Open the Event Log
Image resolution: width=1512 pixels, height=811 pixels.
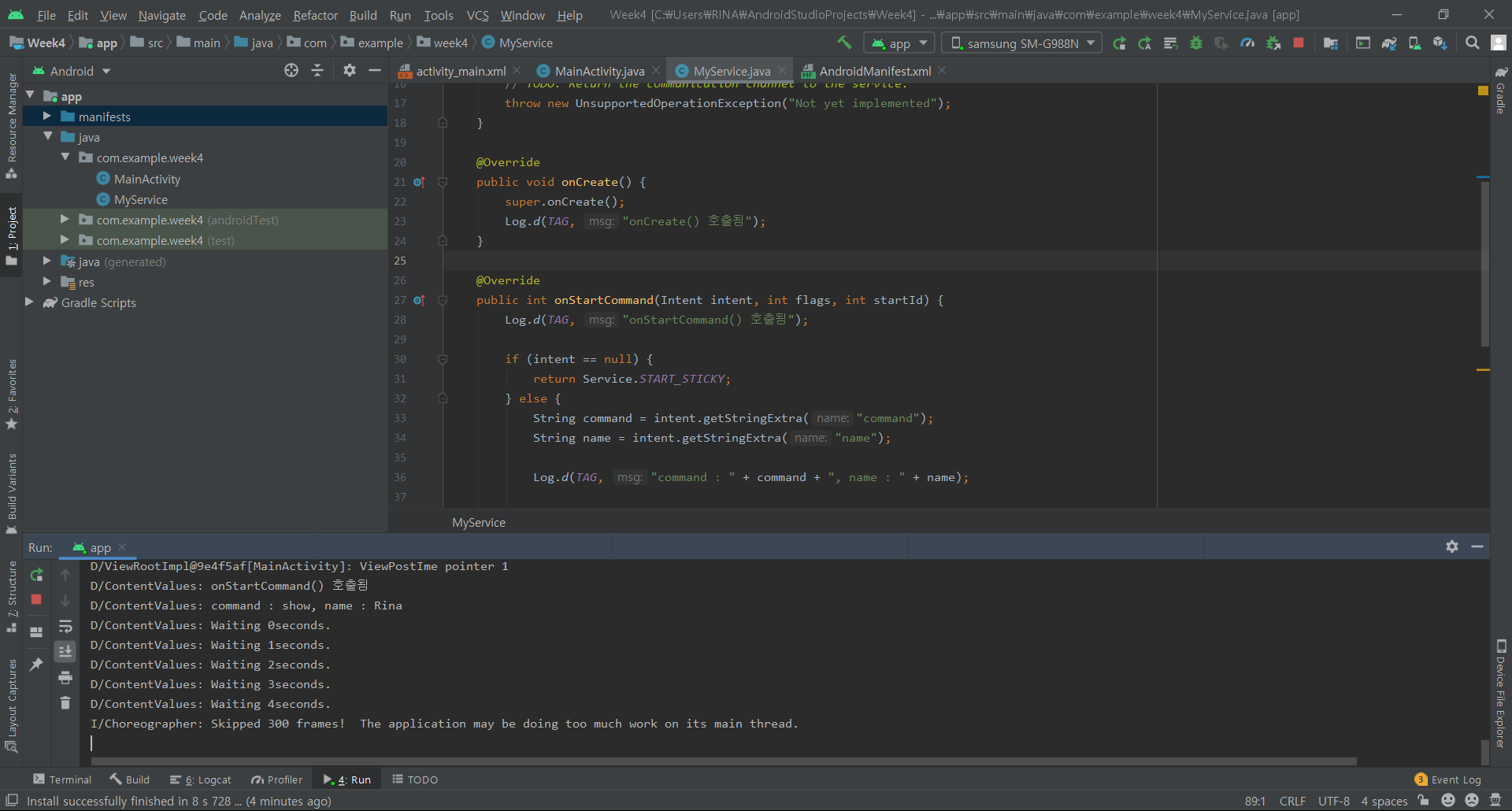coord(1448,780)
